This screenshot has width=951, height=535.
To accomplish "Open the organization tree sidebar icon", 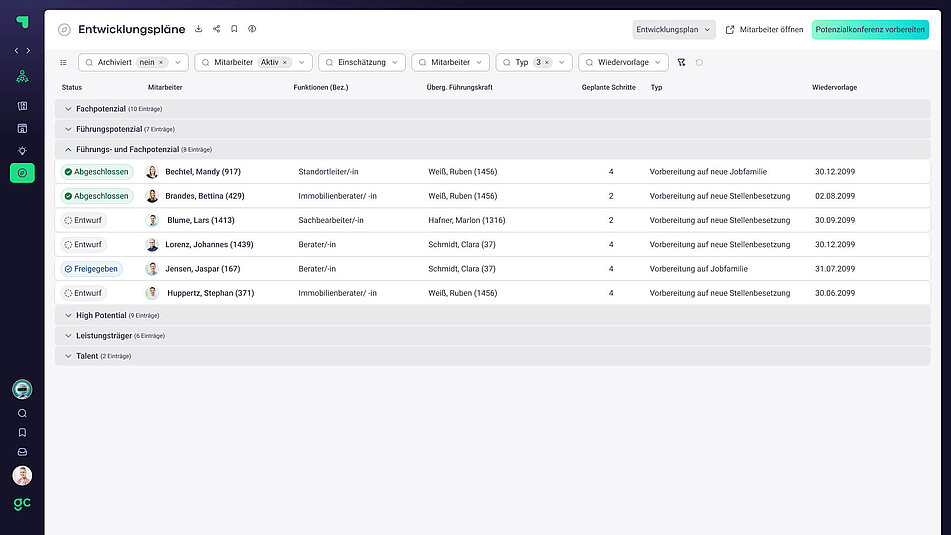I will pyautogui.click(x=22, y=76).
